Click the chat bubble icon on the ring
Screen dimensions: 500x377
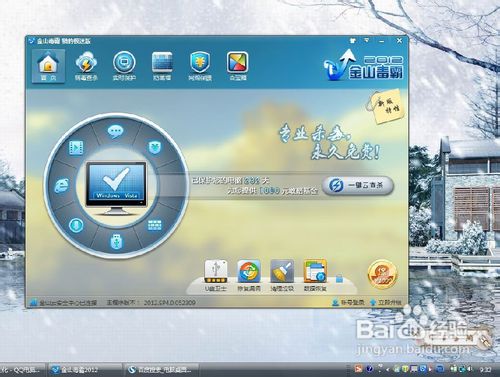[x=115, y=131]
